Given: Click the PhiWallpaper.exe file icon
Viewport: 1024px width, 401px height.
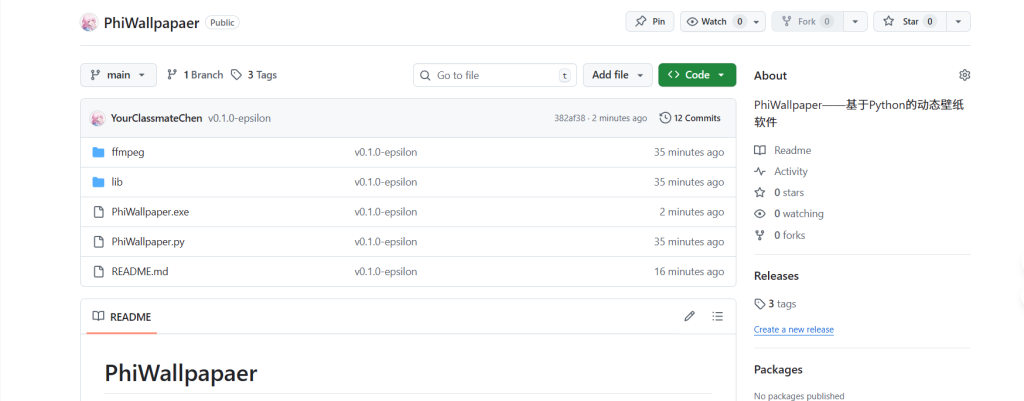Looking at the screenshot, I should [99, 212].
